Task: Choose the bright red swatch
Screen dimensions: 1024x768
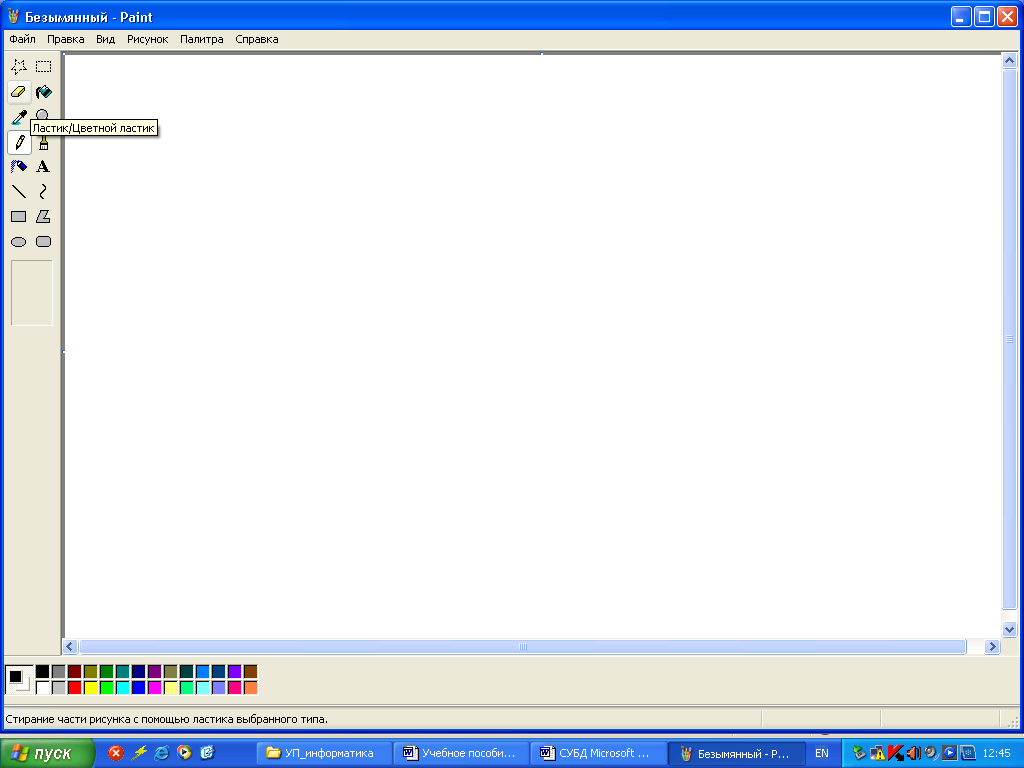Action: (x=74, y=687)
